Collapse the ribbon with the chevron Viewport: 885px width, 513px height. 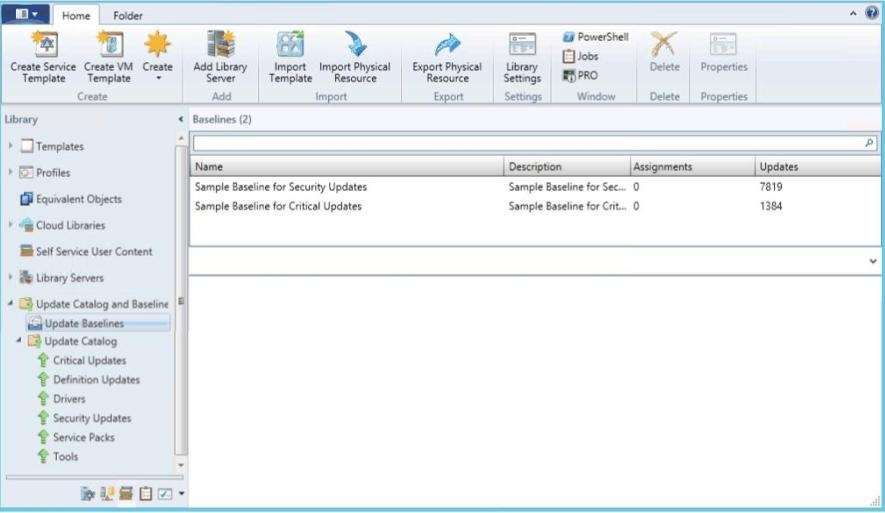[853, 14]
